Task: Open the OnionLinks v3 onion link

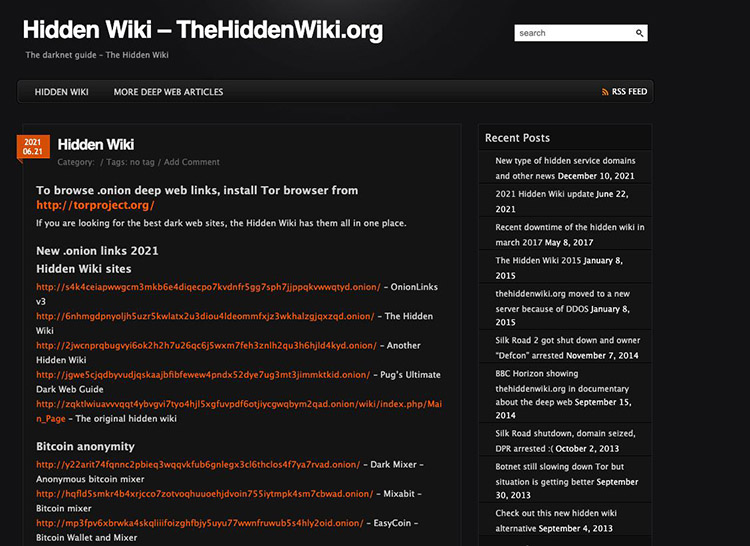Action: [208, 287]
